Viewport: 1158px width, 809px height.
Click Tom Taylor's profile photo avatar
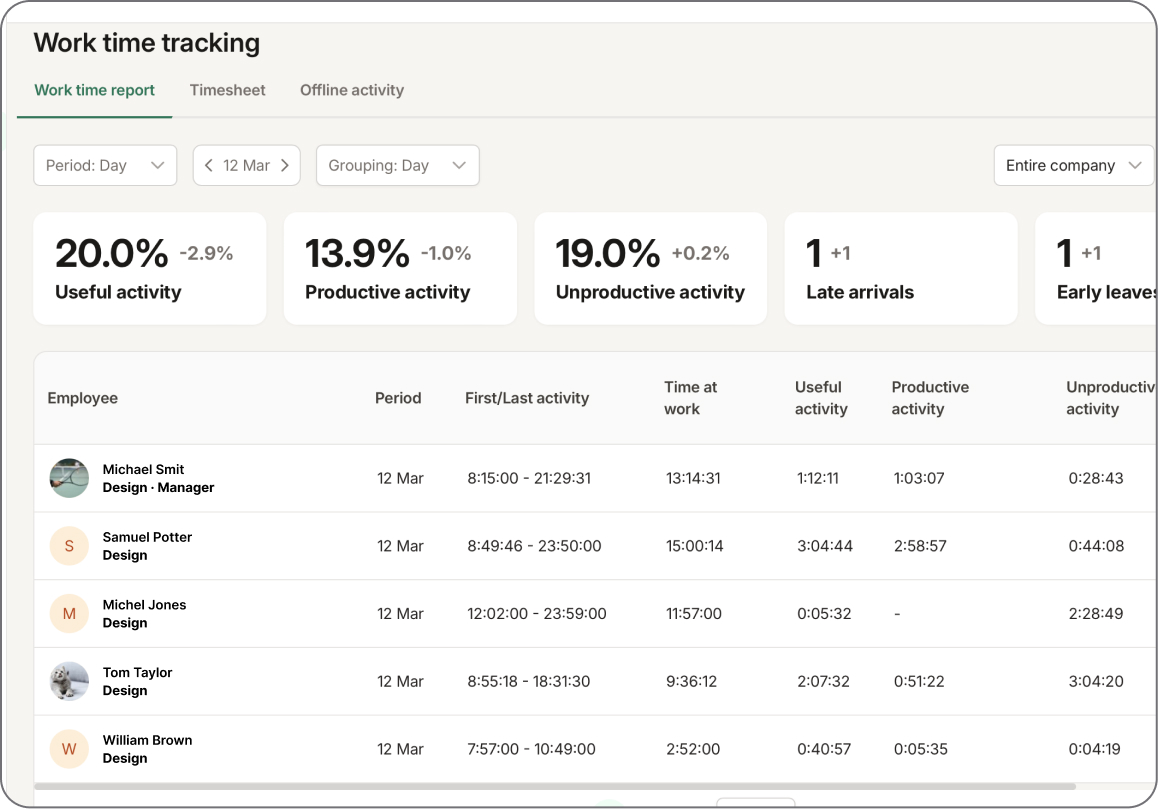click(69, 681)
